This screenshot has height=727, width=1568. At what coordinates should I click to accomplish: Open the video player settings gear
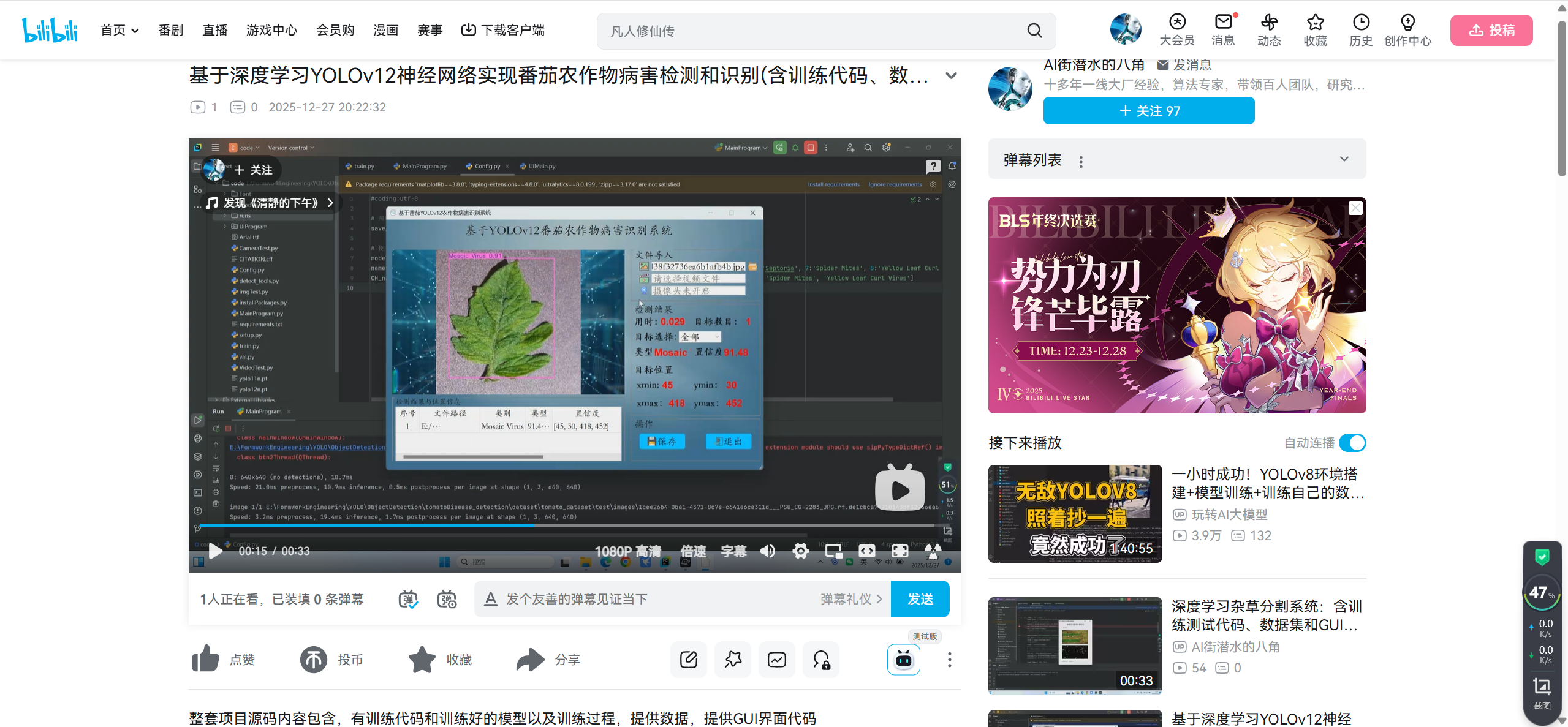800,551
